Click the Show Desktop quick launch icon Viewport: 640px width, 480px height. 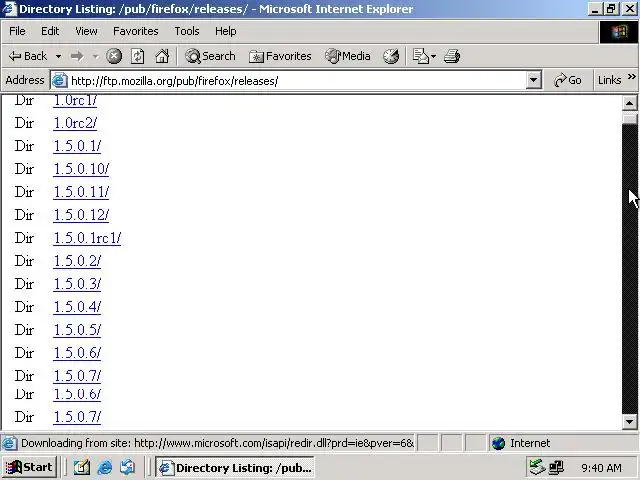coord(82,467)
